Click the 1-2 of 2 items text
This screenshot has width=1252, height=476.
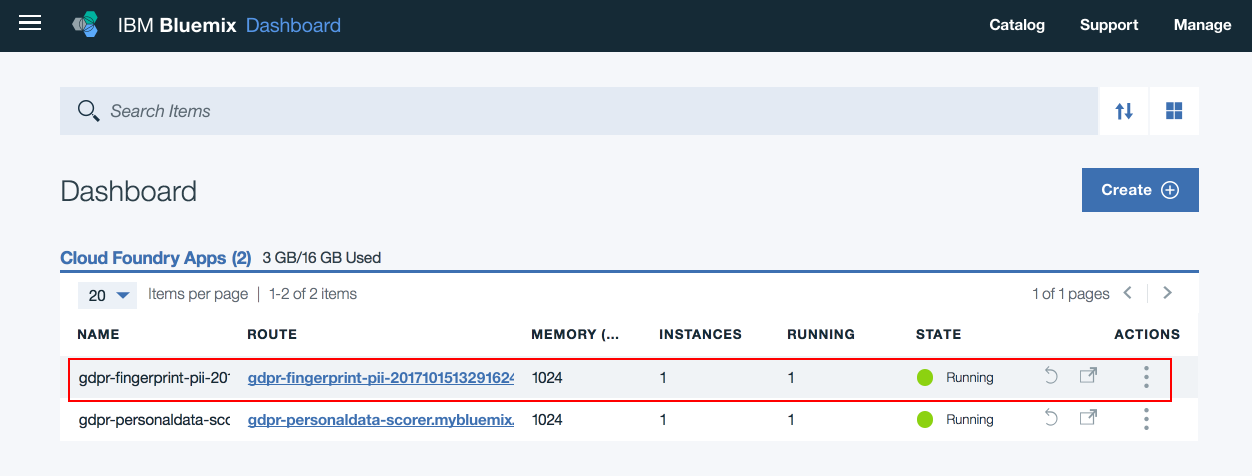coord(313,294)
